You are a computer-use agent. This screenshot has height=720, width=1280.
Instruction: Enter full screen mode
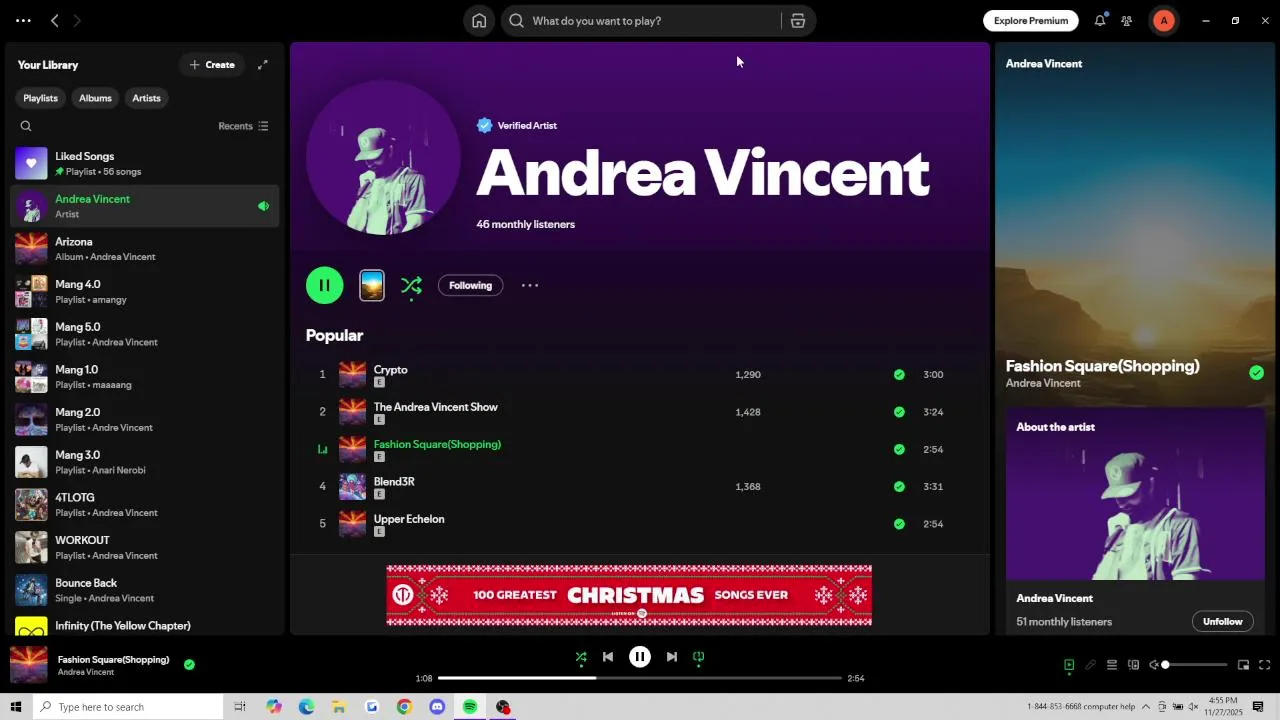pyautogui.click(x=1265, y=665)
